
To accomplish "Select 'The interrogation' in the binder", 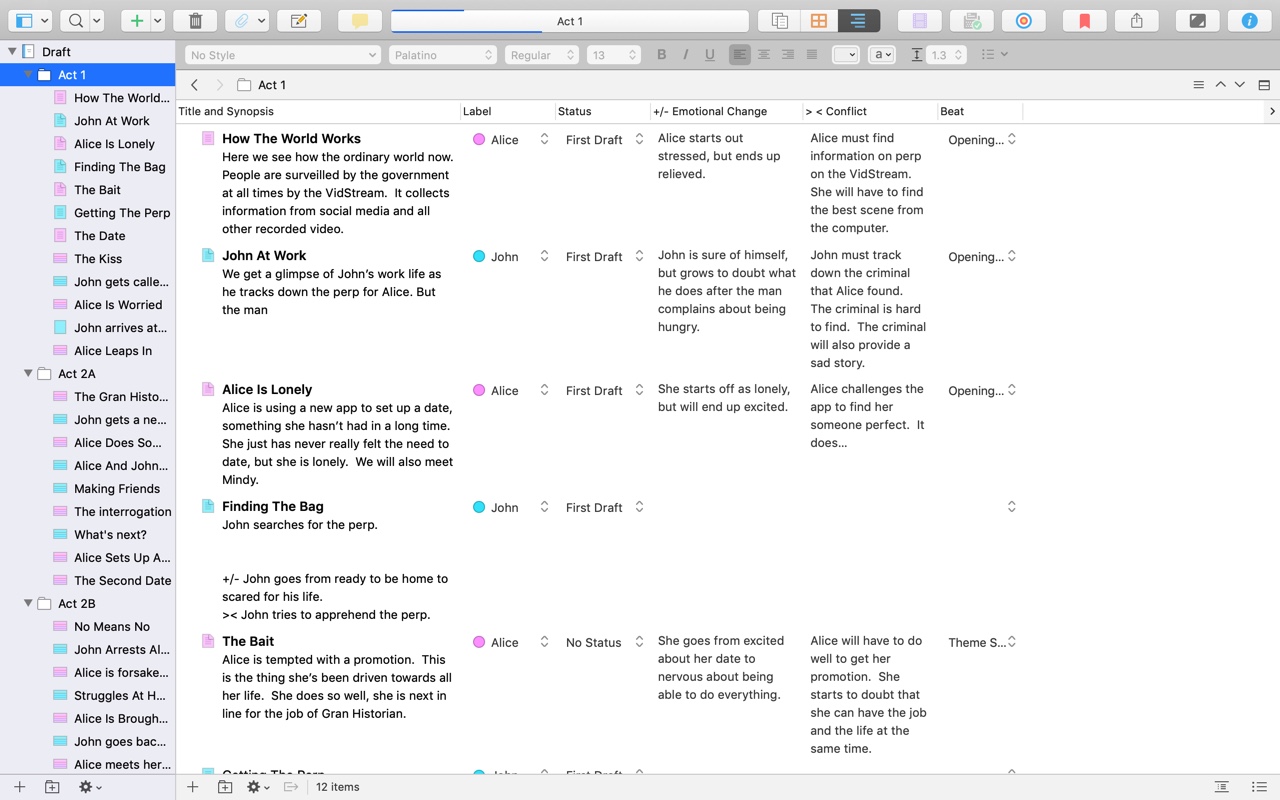I will [x=122, y=512].
